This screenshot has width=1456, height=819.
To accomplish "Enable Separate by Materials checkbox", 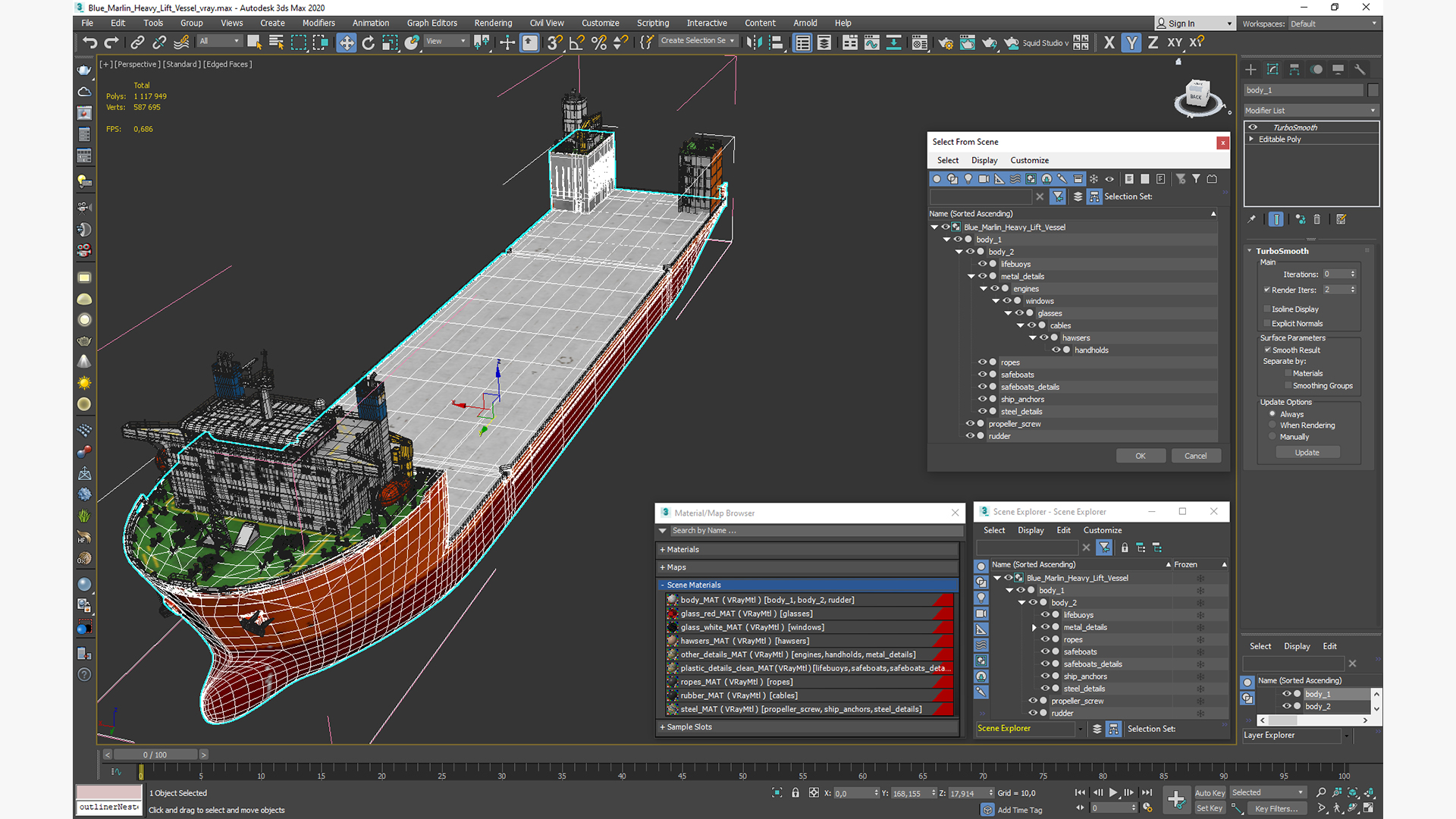I will 1288,373.
